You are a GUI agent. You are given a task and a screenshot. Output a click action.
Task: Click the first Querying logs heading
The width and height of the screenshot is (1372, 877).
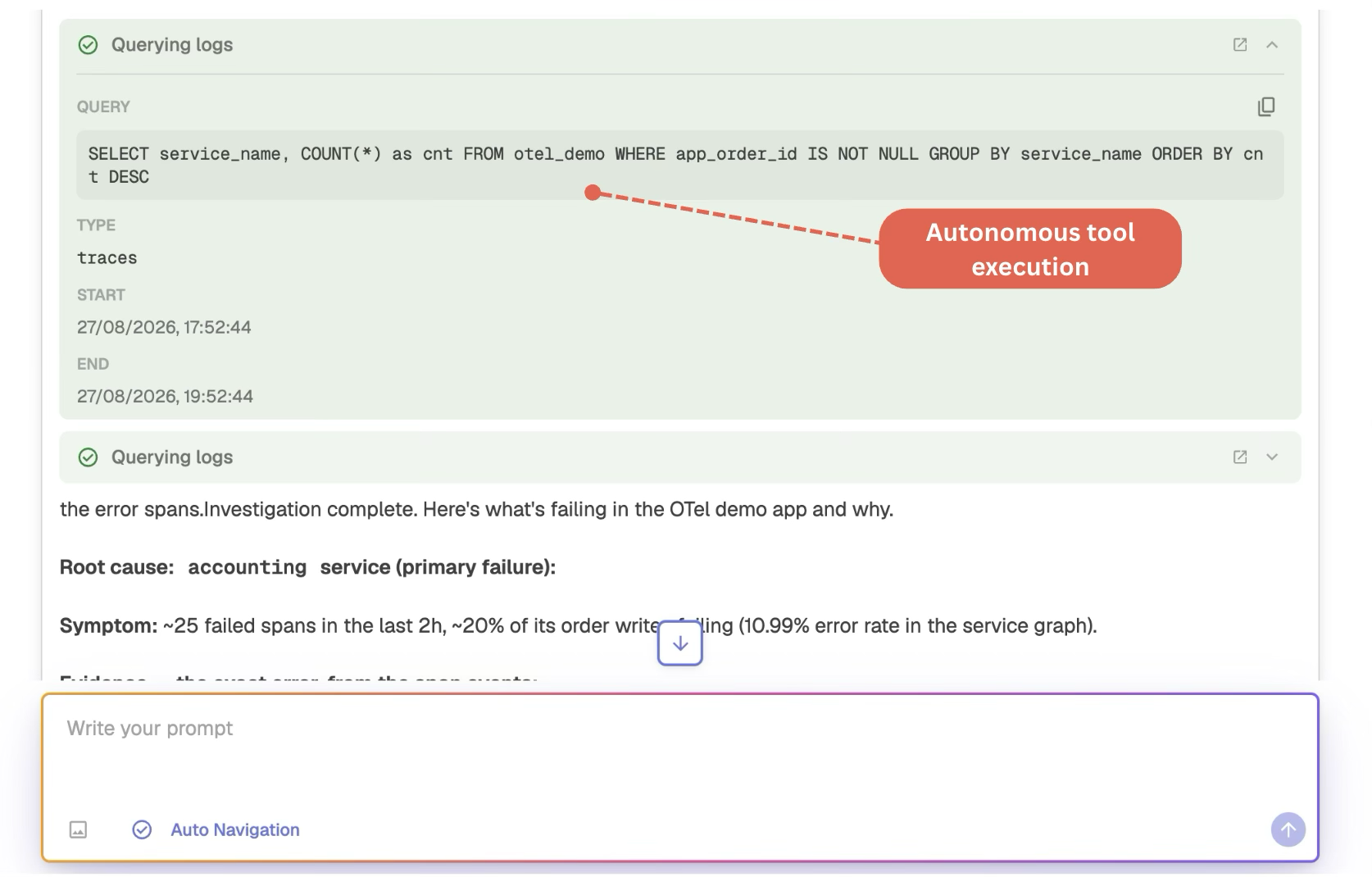coord(172,45)
